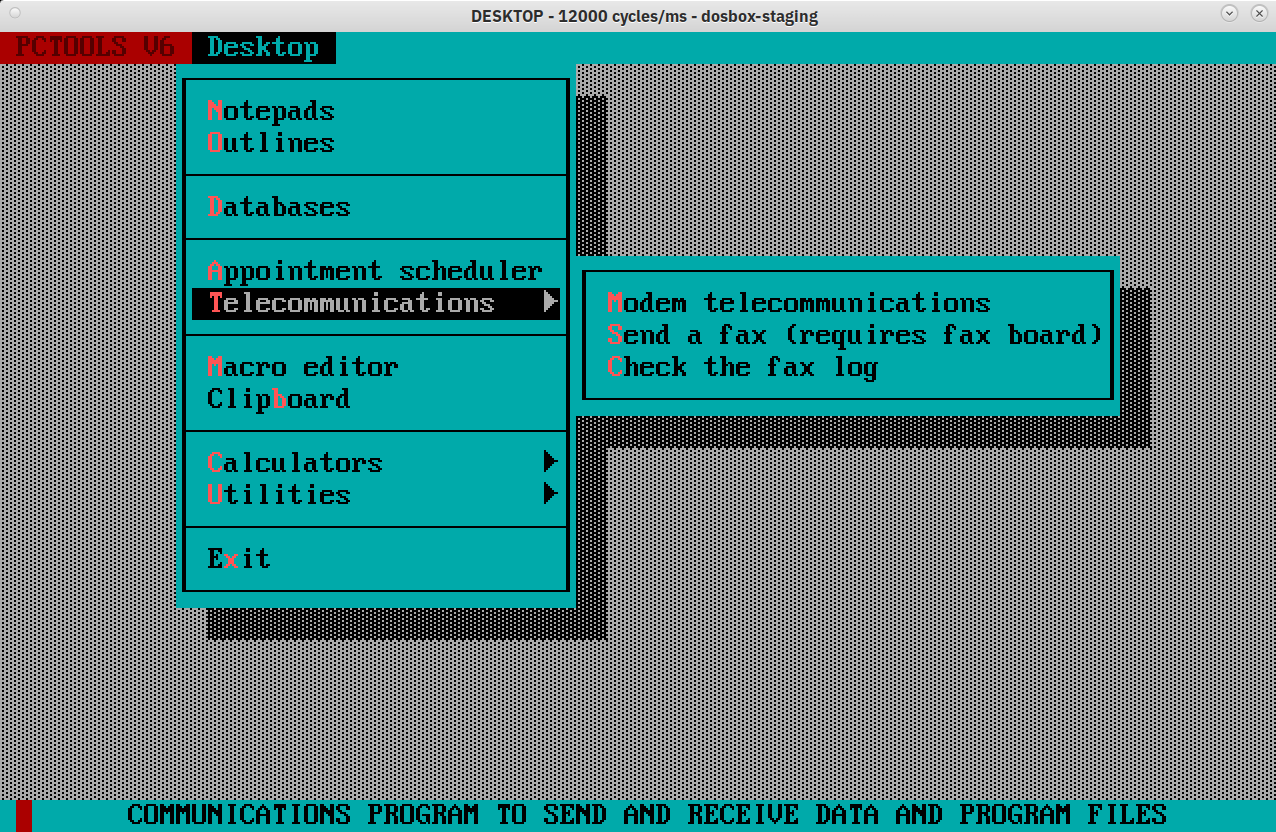Open Databases
Viewport: 1276px width, 832px height.
tap(281, 207)
